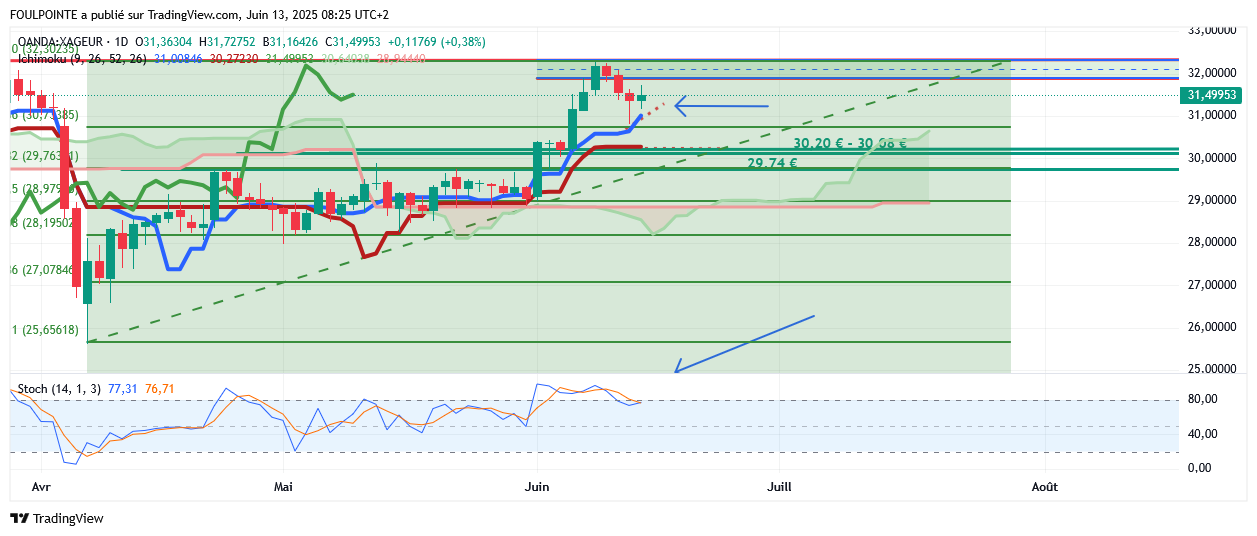
Task: Click the blue Stoch value 77,31
Action: (123, 387)
